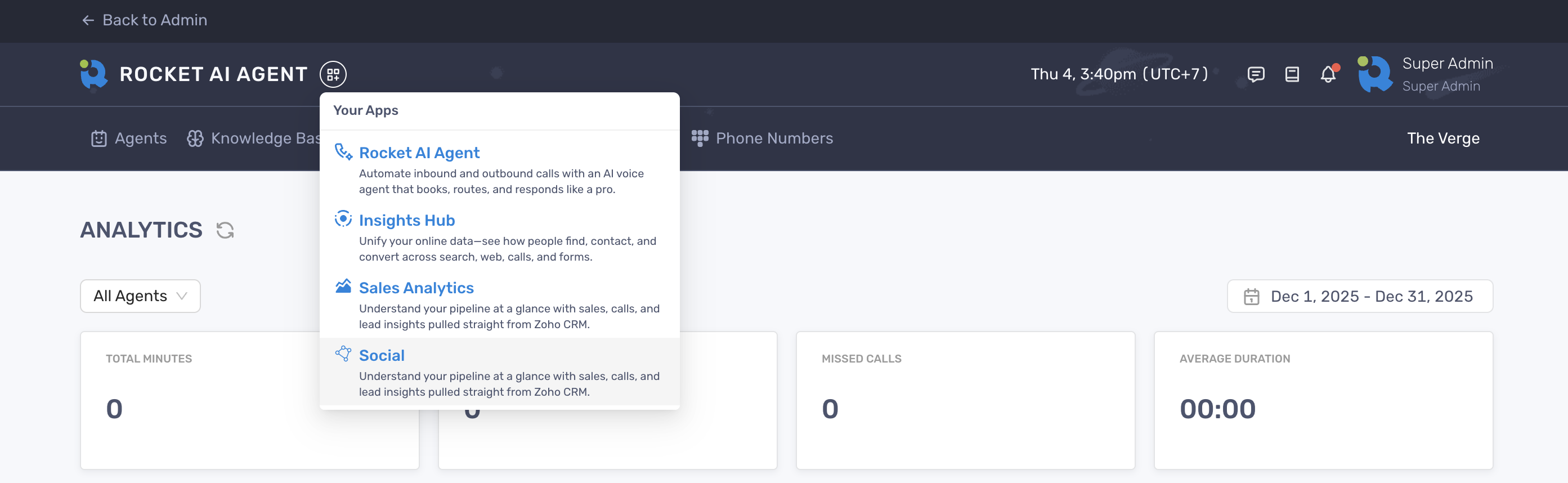Choose Sales Analytics in the apps menu
The width and height of the screenshot is (1568, 483).
click(416, 288)
